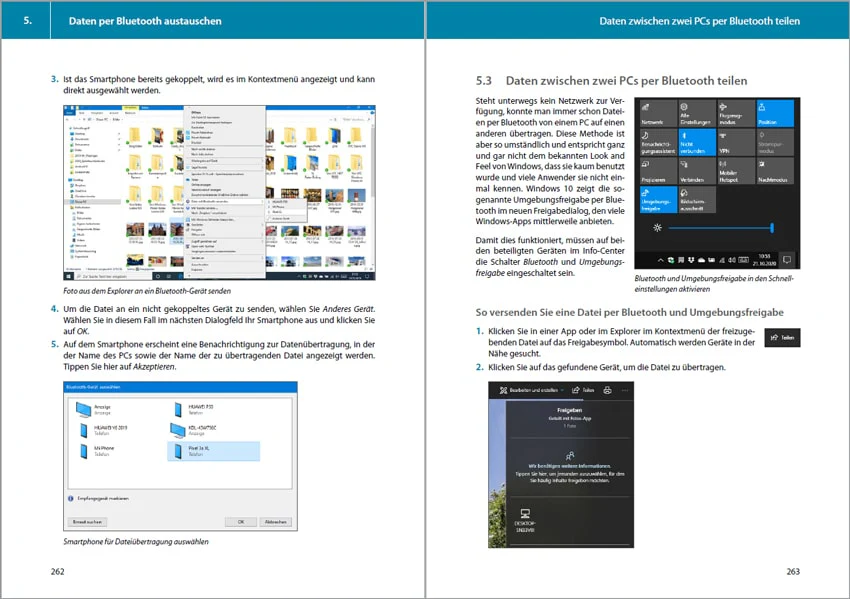Screen dimensions: 850x599
Task: Toggle the Mobiler Hotspot tile
Action: [736, 171]
